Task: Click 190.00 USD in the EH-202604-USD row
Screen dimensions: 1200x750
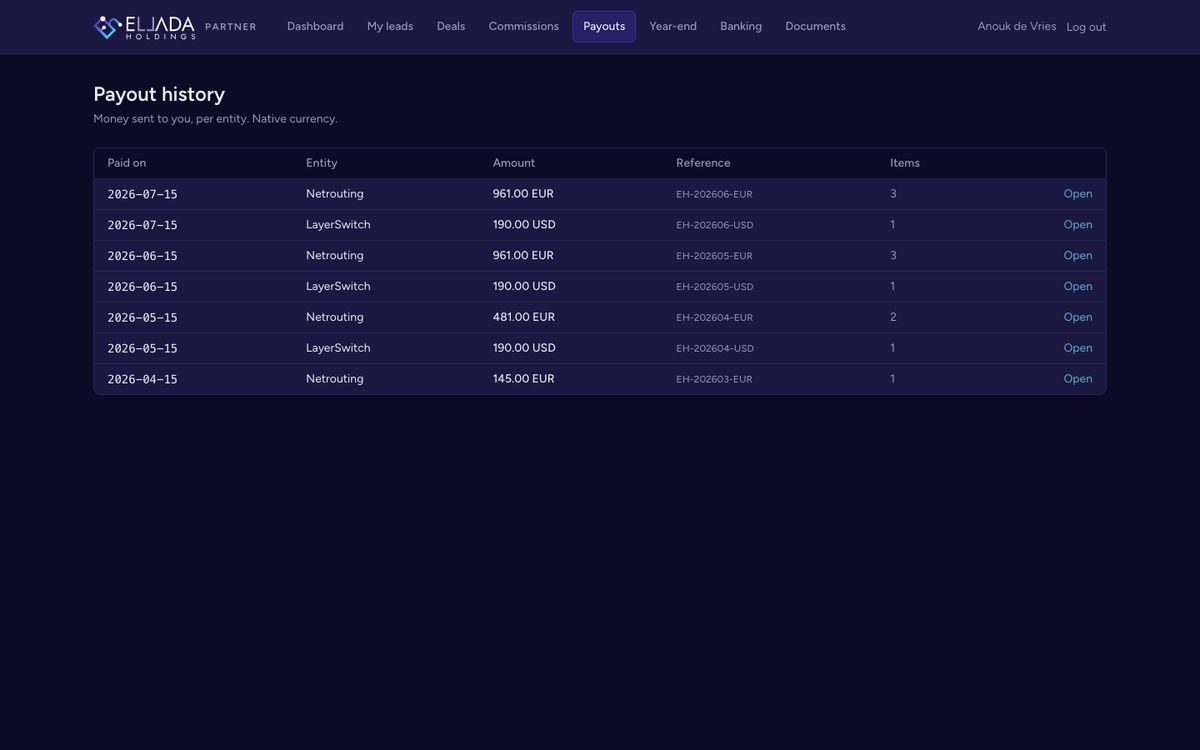Action: pyautogui.click(x=524, y=348)
